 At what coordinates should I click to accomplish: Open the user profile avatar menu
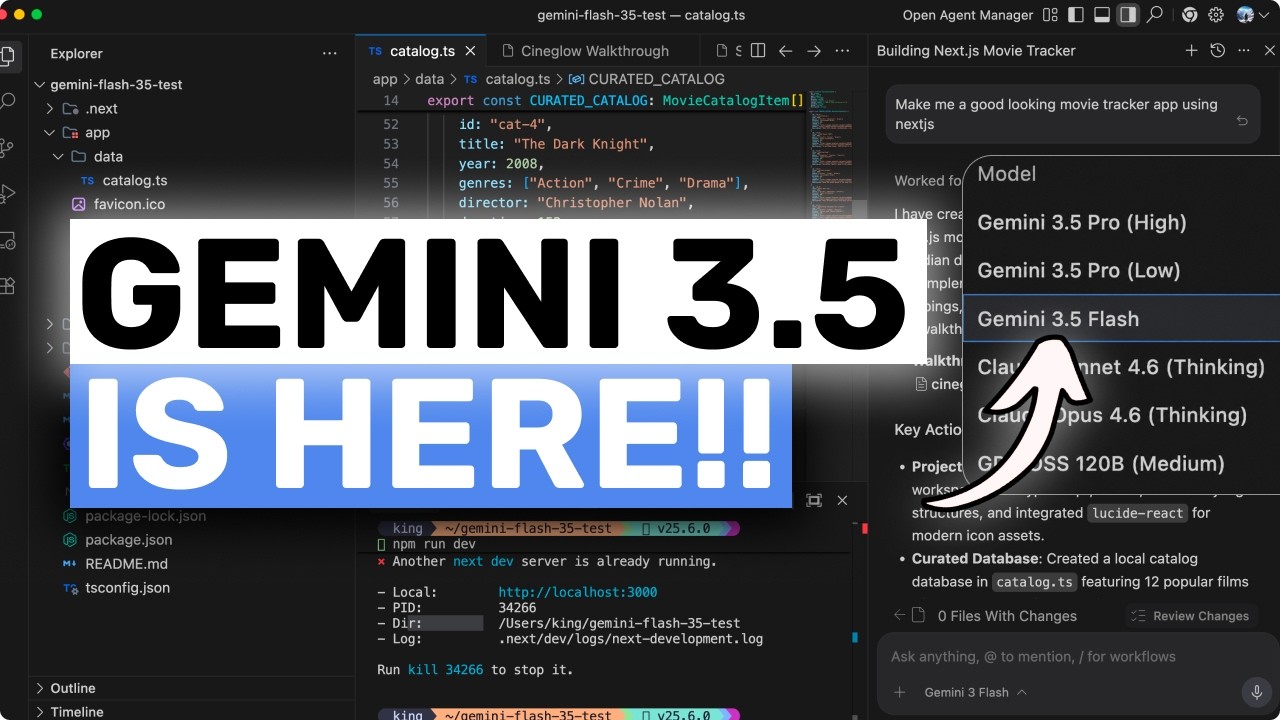click(1245, 15)
